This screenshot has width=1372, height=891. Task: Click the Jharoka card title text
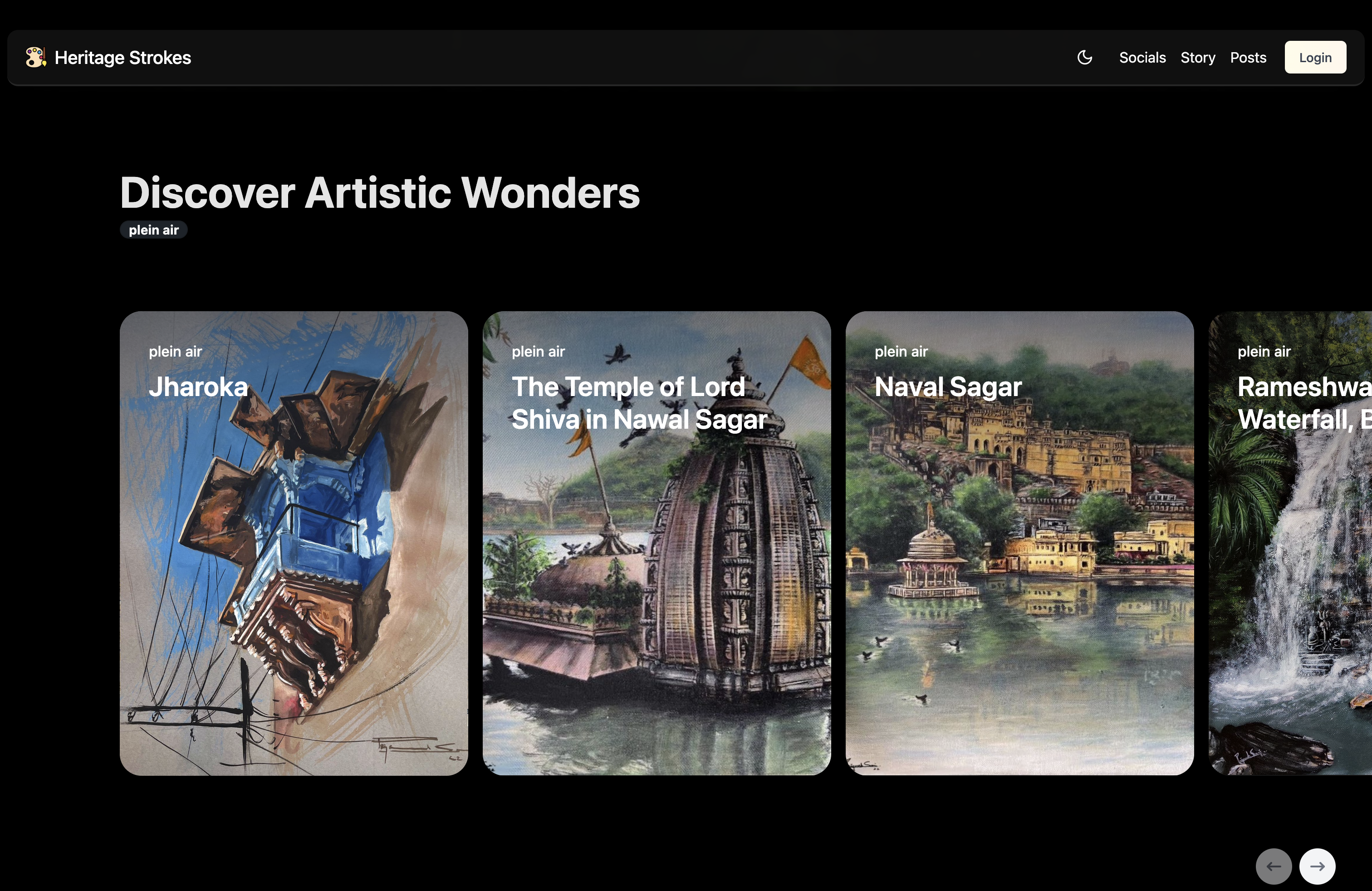(x=198, y=387)
